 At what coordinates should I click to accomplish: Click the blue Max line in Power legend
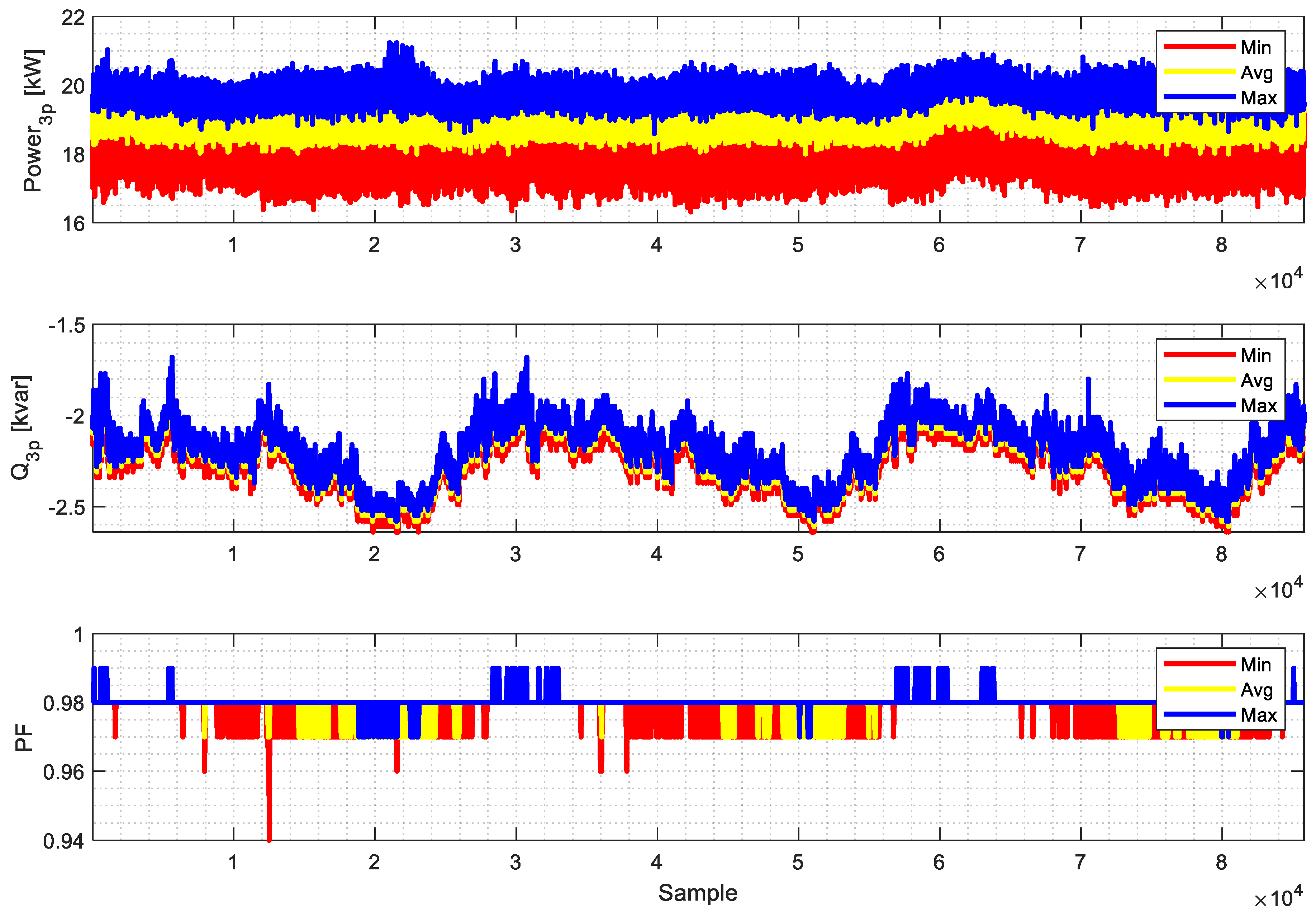tap(1199, 98)
